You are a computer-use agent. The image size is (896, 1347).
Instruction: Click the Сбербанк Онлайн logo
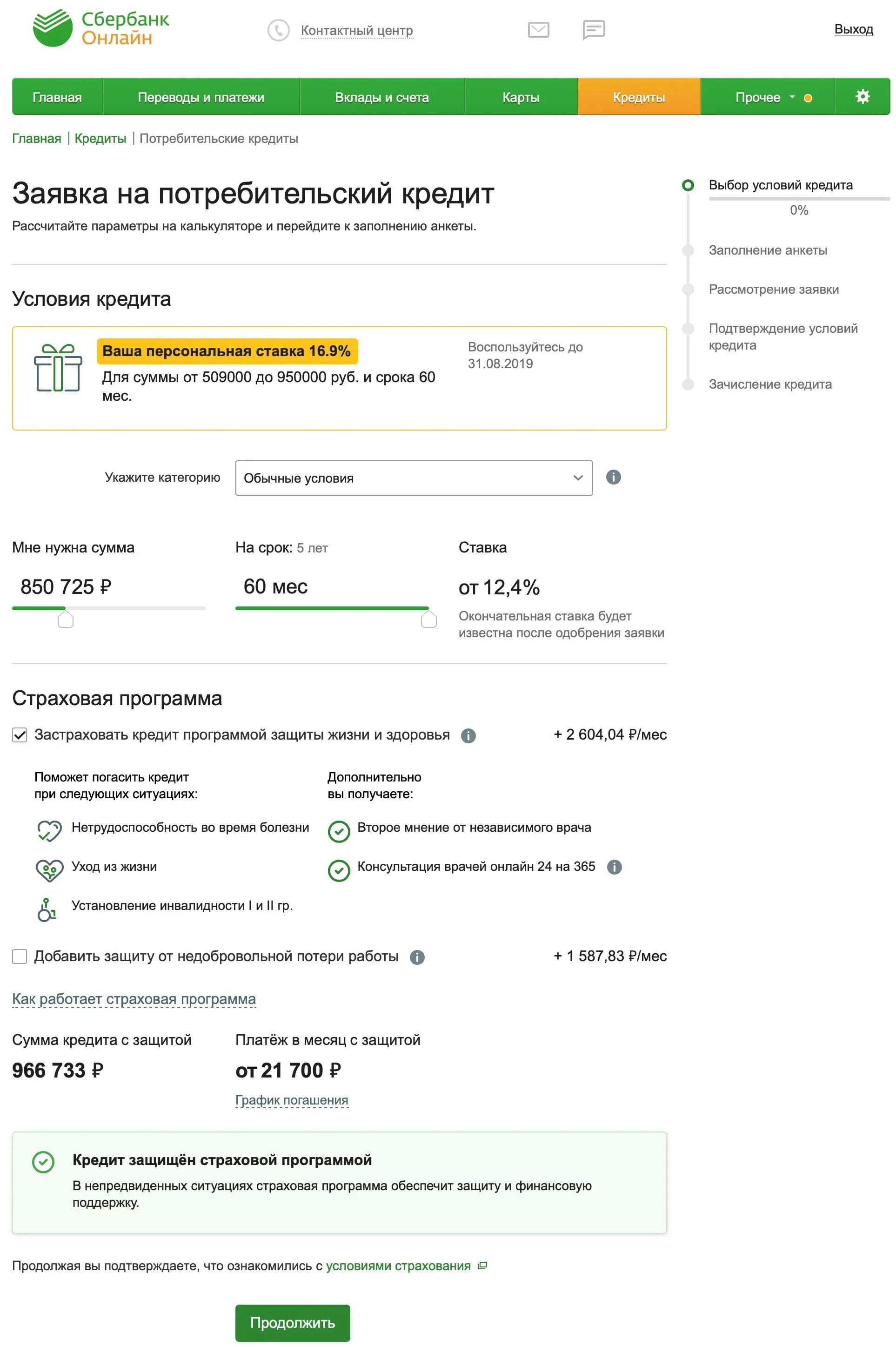(101, 28)
